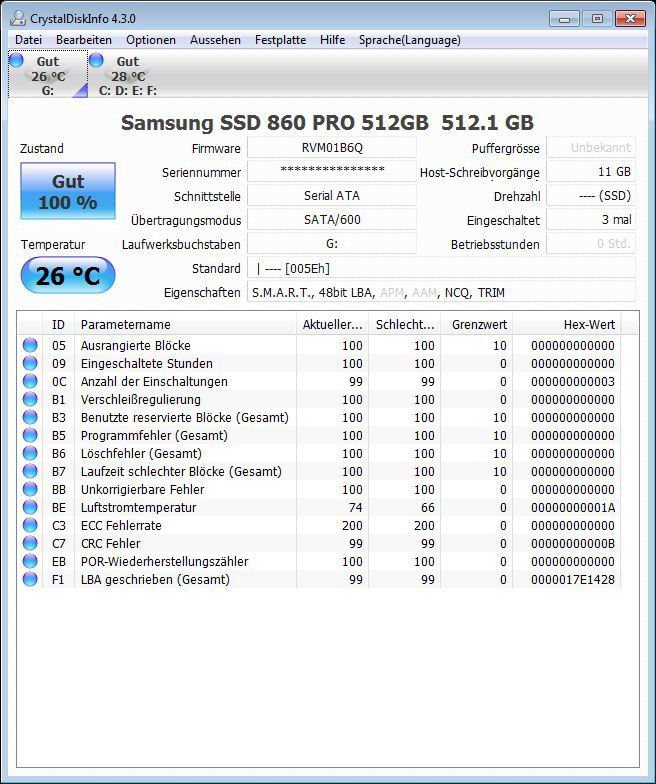Click the Gut 100 % health status button
The image size is (656, 784).
[x=68, y=191]
